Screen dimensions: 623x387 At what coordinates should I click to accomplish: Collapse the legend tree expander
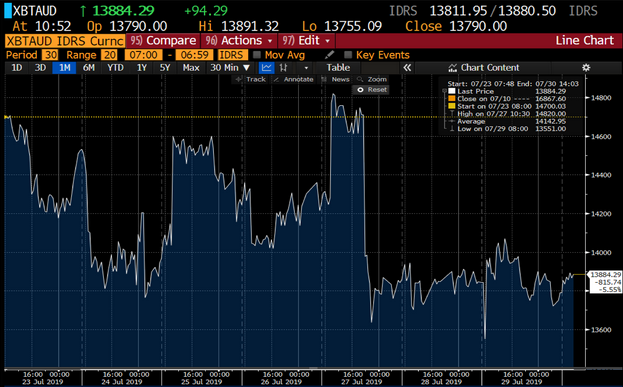pos(444,91)
